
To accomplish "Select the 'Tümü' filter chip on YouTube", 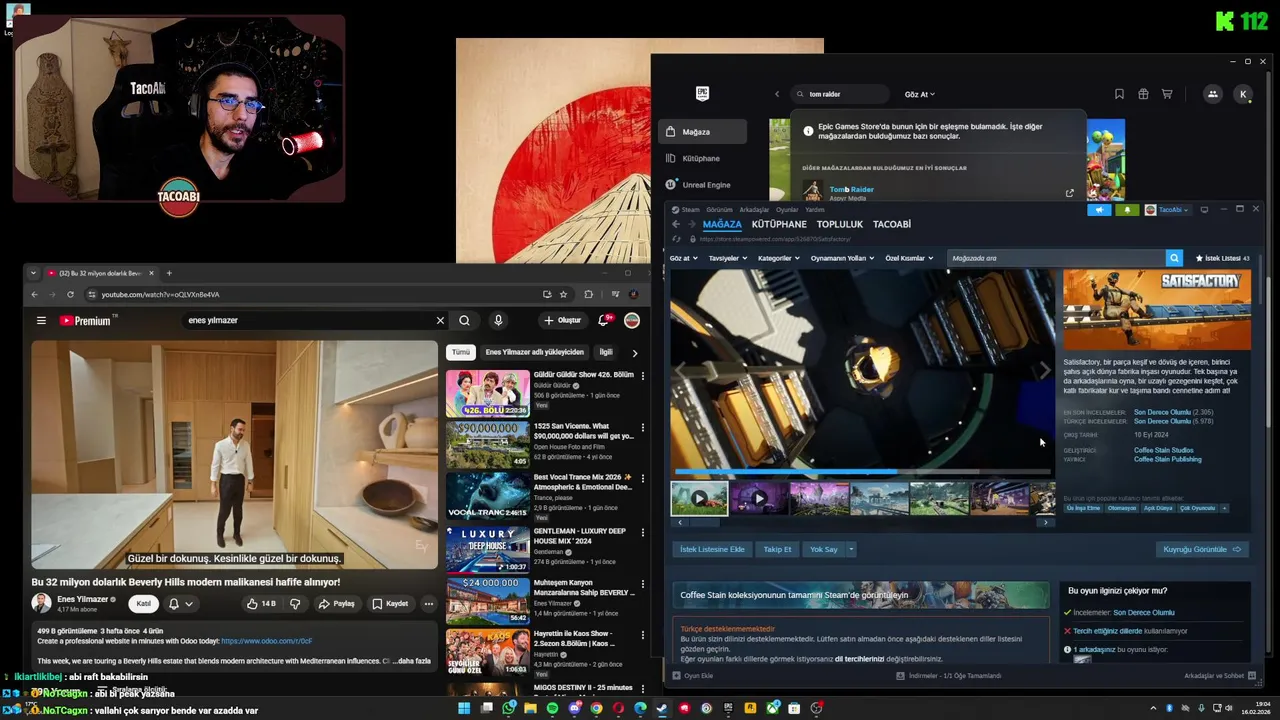I will (x=460, y=352).
